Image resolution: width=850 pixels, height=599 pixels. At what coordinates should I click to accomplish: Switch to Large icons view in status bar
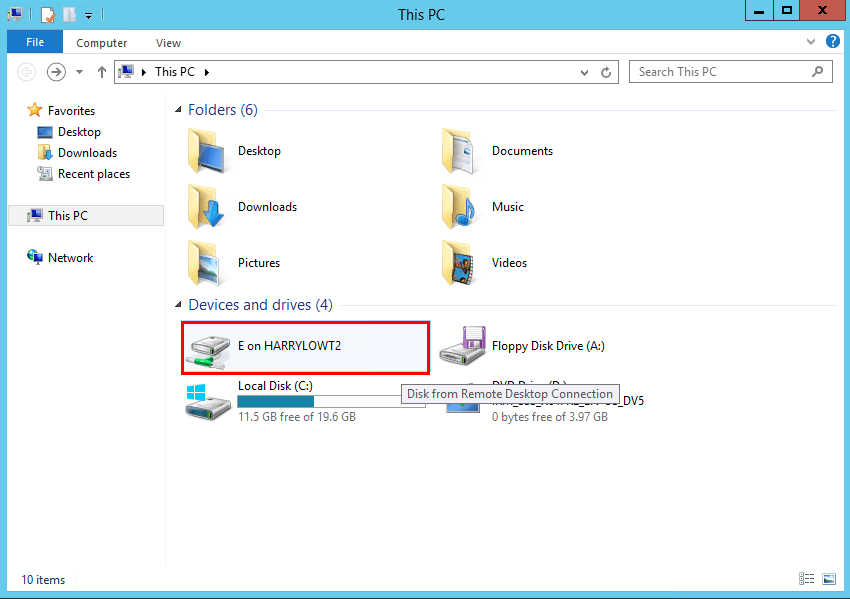tap(829, 579)
